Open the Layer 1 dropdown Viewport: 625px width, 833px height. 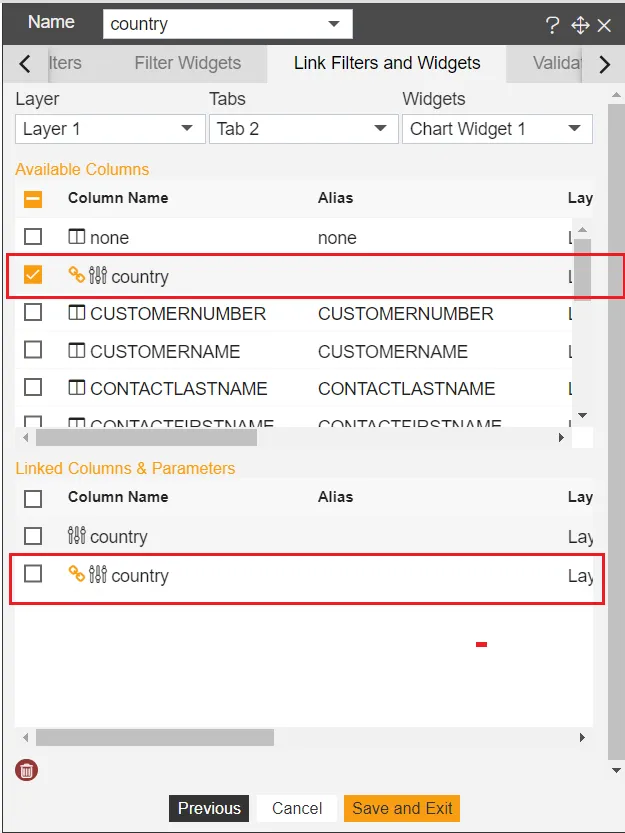pos(110,129)
